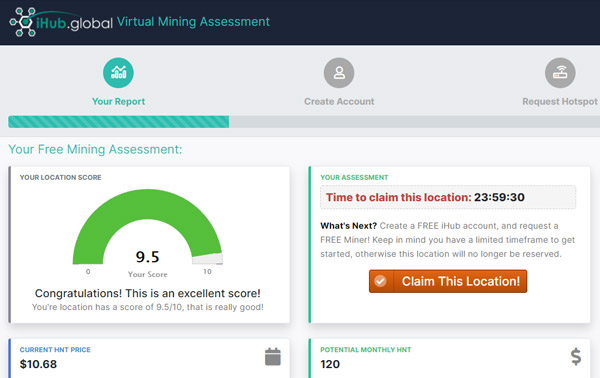Image resolution: width=600 pixels, height=378 pixels.
Task: Click the $10.68 HNT price value
Action: (38, 364)
